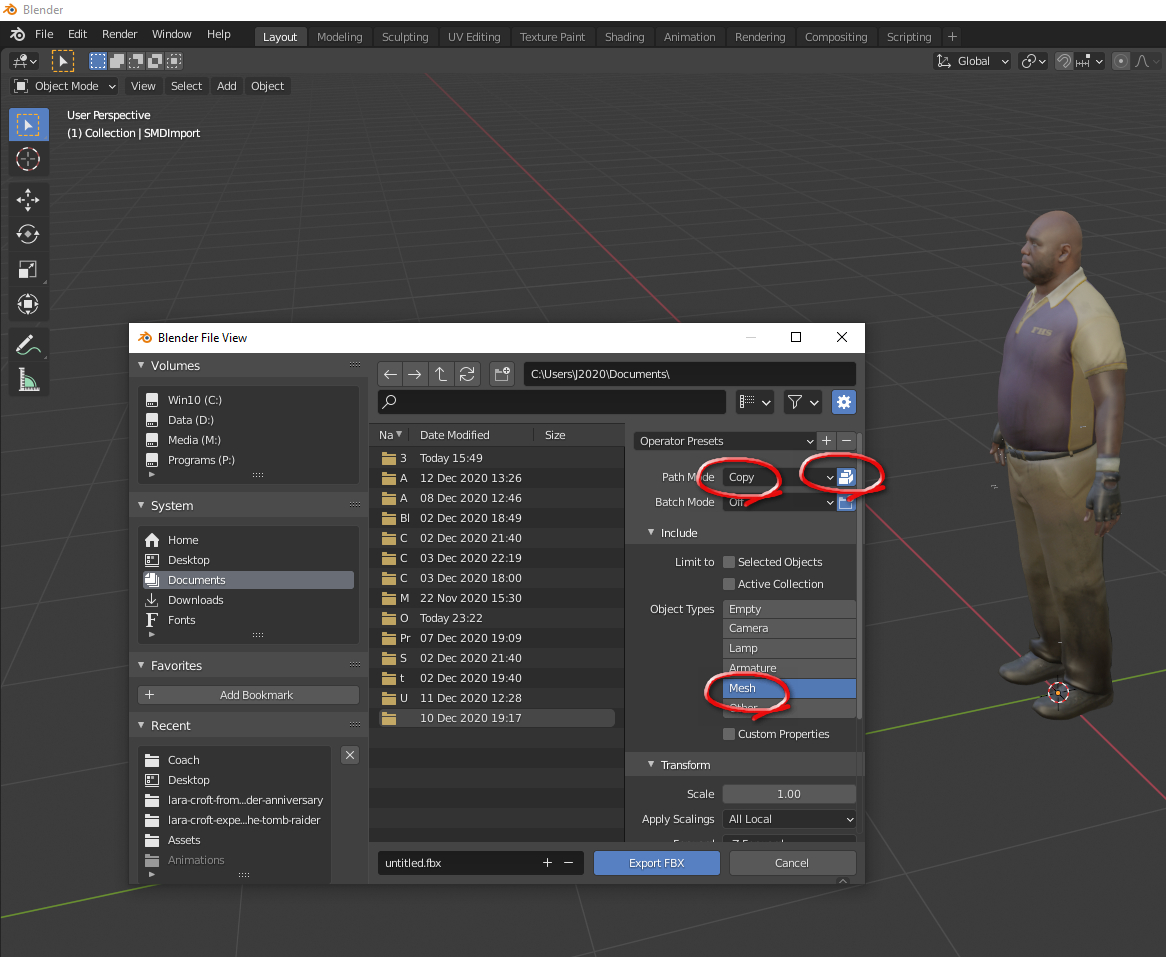Screen dimensions: 1166x957
Task: Open the Win10 (C:) volume
Action: click(x=248, y=400)
